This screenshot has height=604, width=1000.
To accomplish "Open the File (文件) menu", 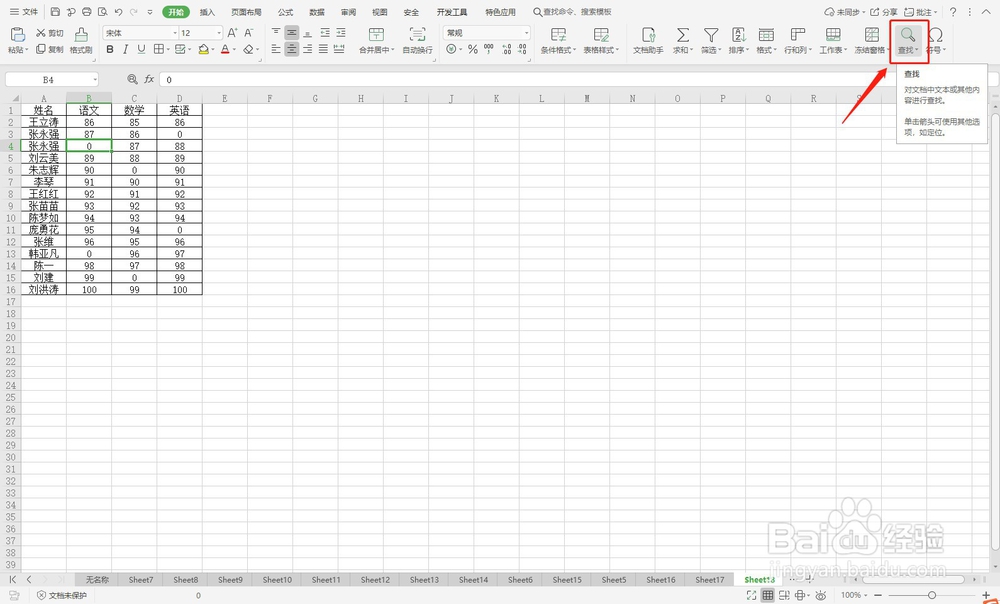I will point(24,12).
